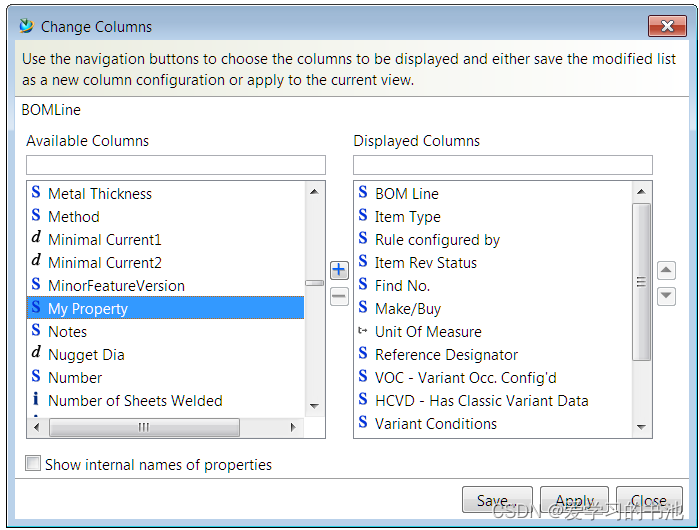Click the plus icon to add column

tap(339, 270)
